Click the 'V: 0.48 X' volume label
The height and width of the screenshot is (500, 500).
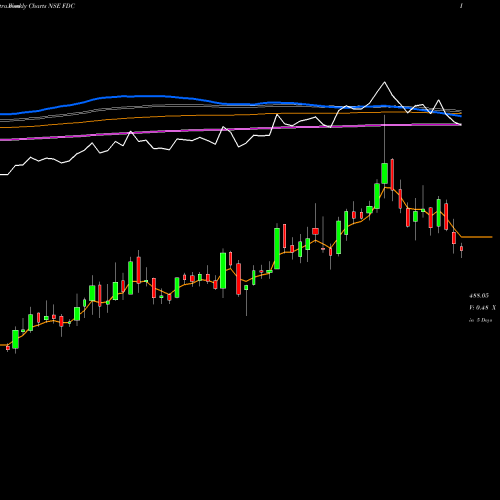(482, 308)
